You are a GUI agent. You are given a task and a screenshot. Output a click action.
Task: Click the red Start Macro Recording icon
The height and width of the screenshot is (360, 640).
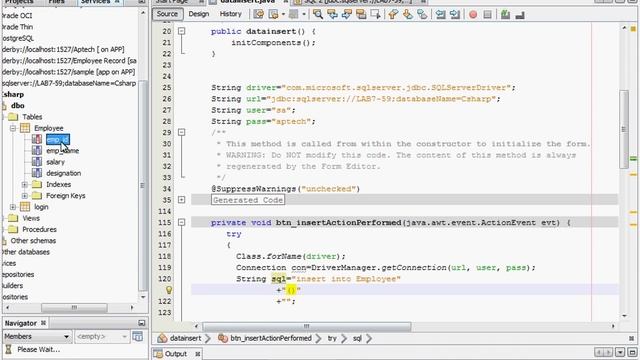coord(473,15)
